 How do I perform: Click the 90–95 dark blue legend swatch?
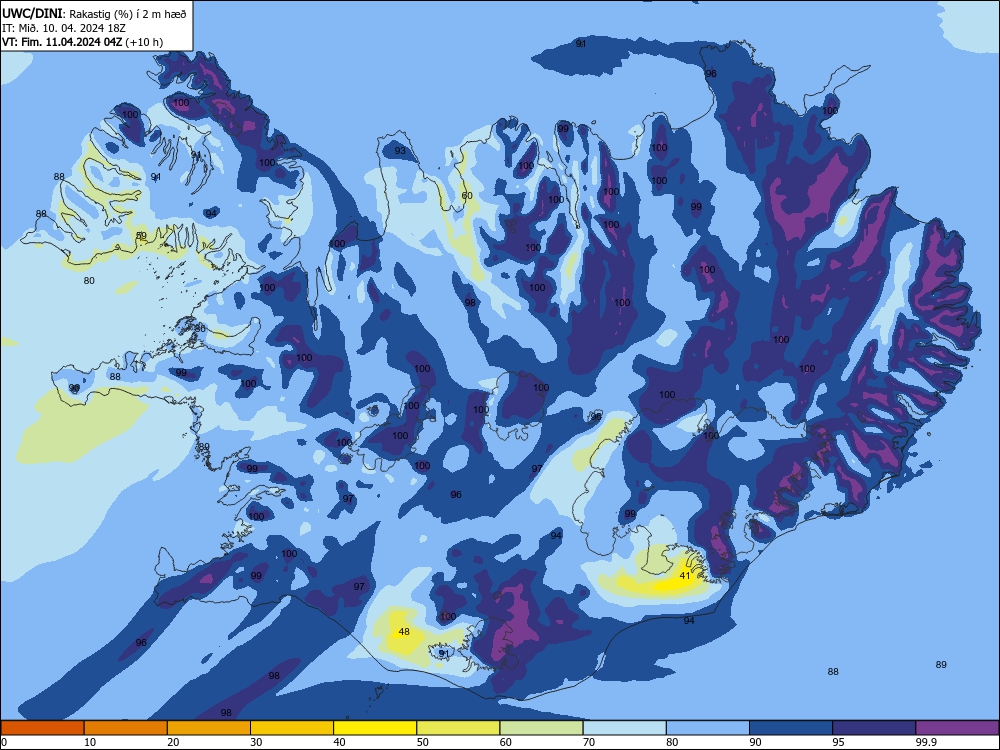coord(791,728)
